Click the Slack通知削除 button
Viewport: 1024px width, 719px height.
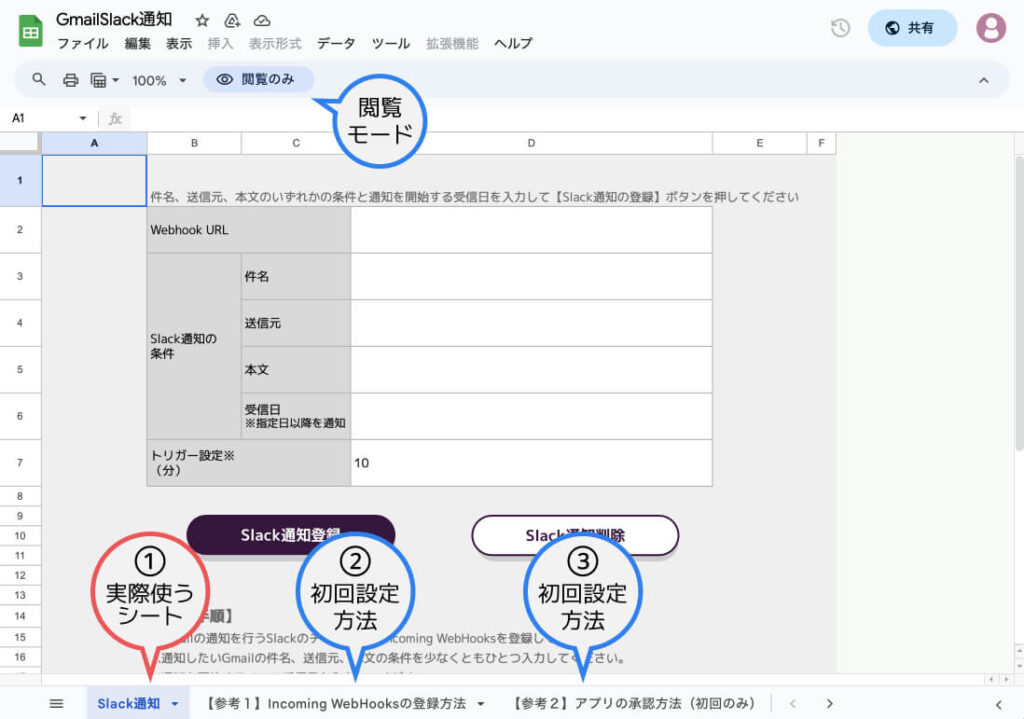[575, 535]
